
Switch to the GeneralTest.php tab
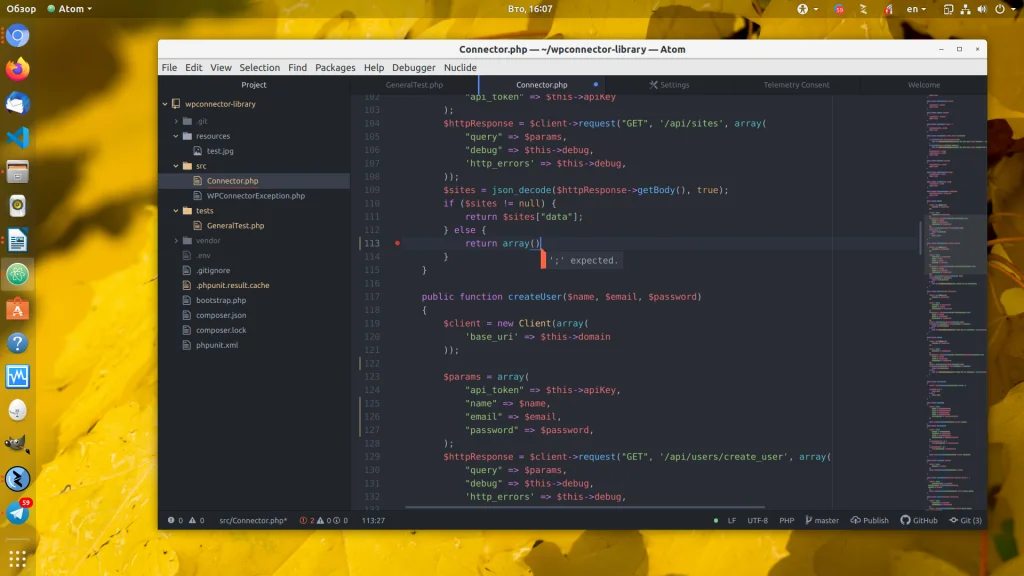click(x=414, y=85)
